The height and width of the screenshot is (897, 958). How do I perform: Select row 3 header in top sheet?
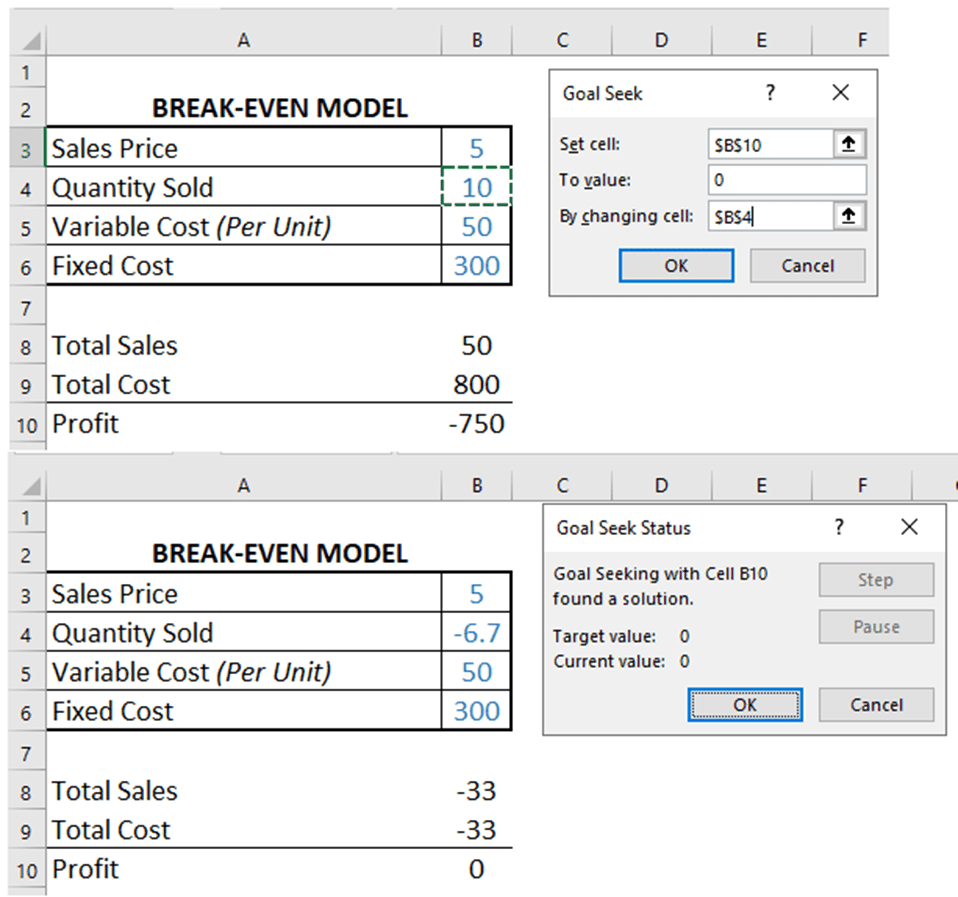click(26, 148)
